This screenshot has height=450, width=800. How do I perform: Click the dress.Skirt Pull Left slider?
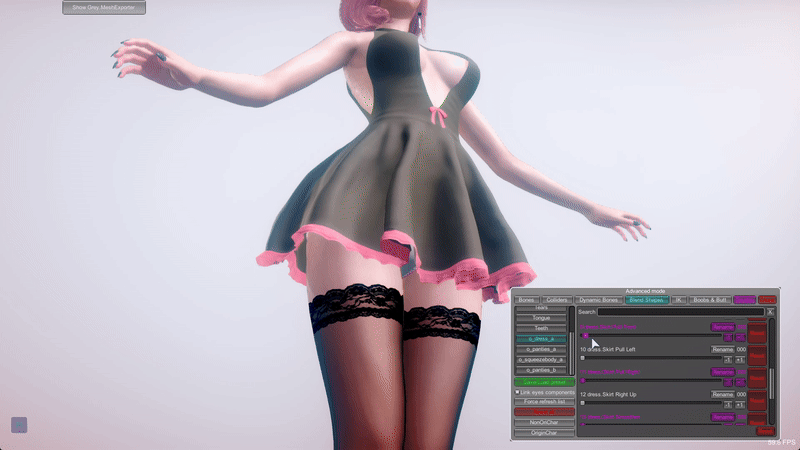(x=650, y=358)
